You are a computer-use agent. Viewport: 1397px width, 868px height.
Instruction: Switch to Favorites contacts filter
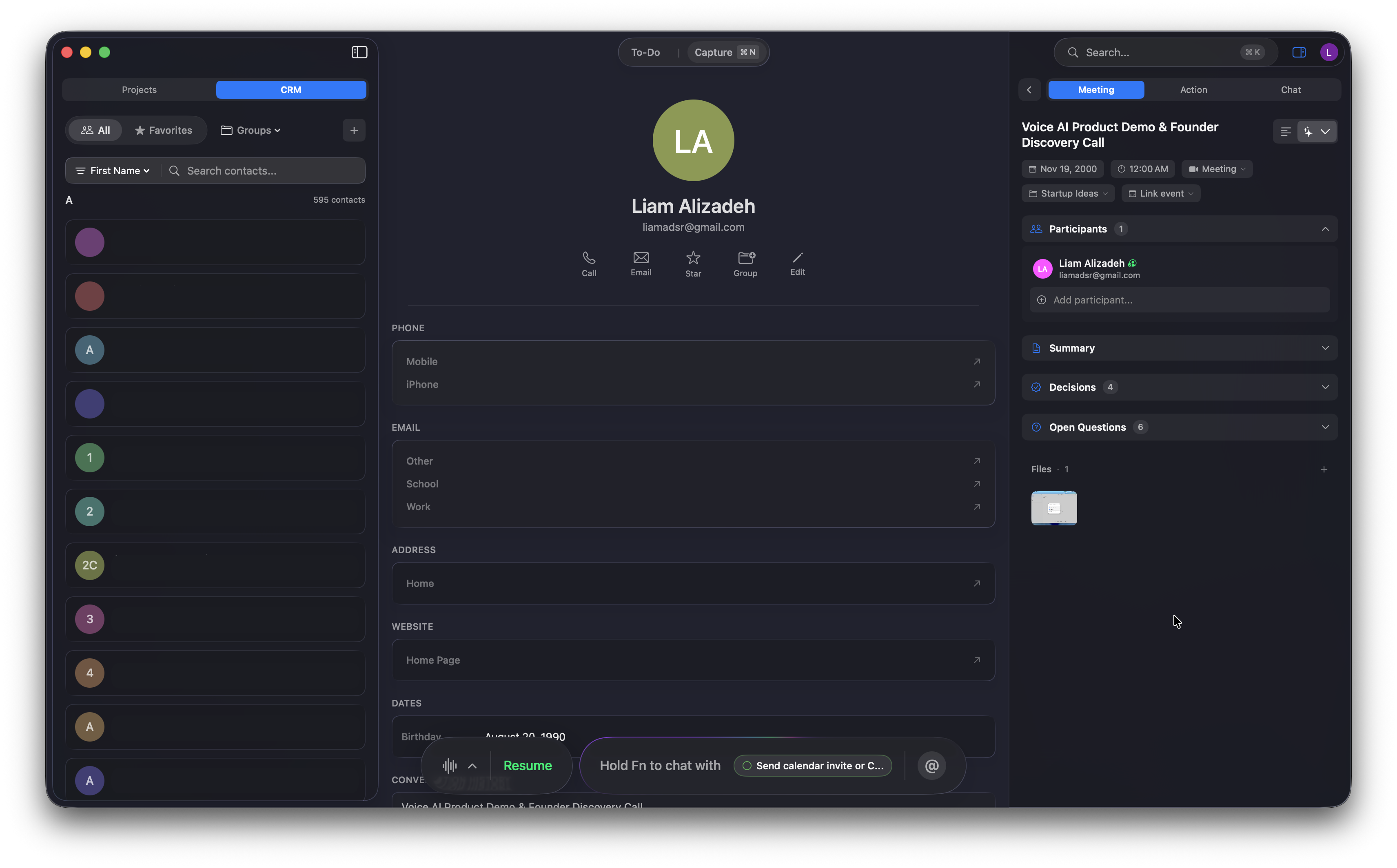[x=164, y=130]
